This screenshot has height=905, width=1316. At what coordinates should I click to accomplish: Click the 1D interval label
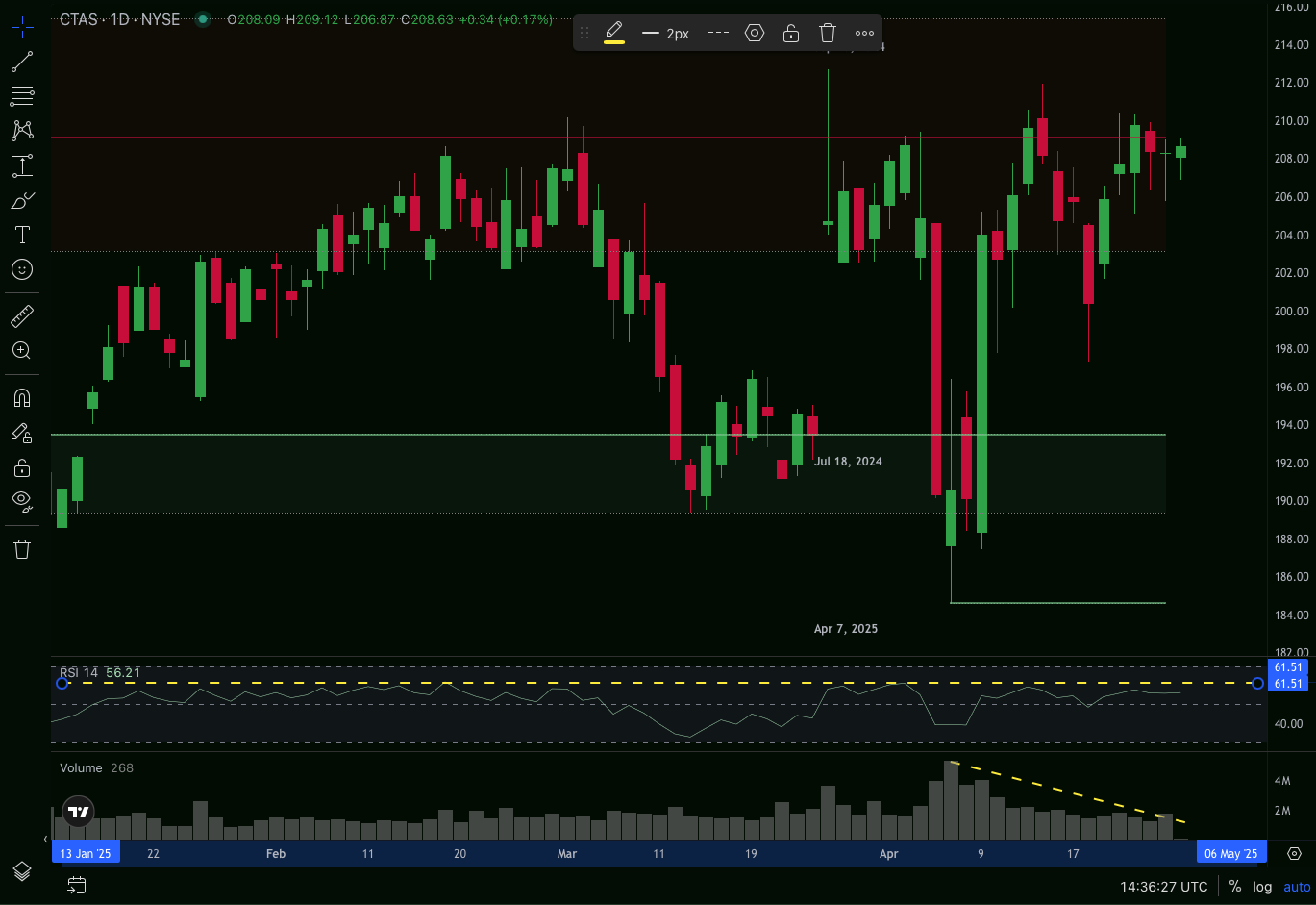119,19
